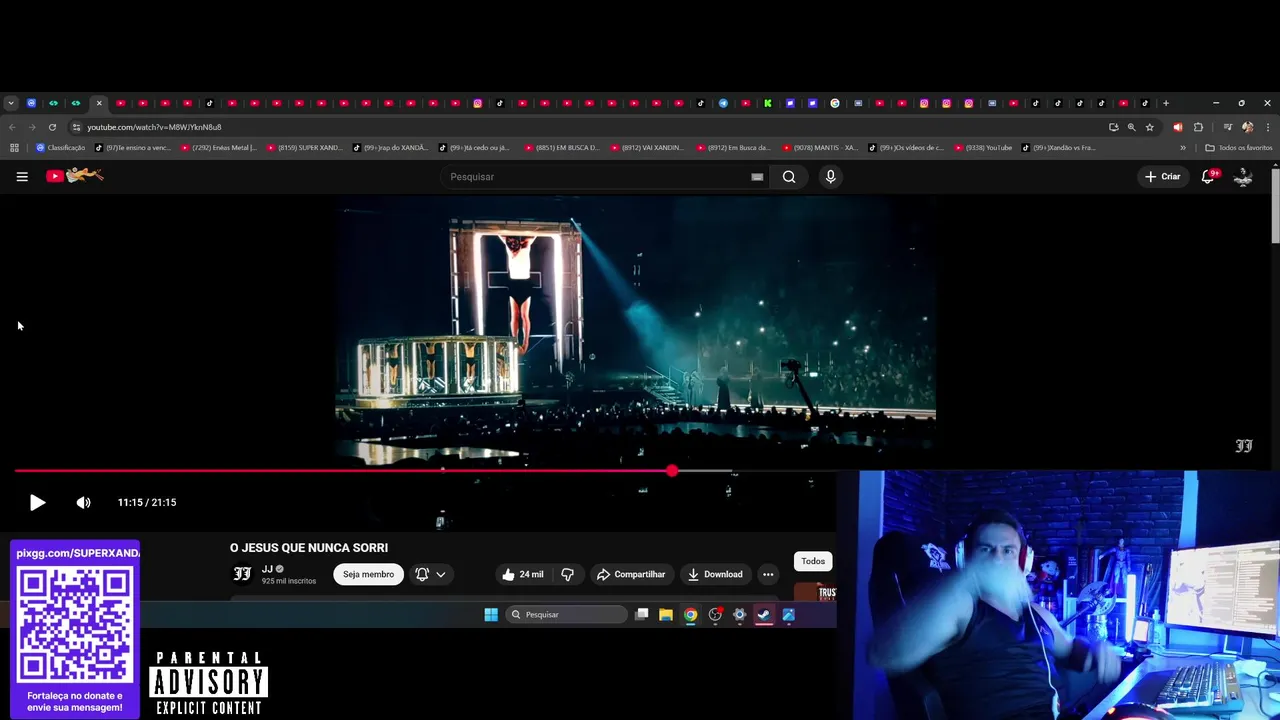Image resolution: width=1280 pixels, height=720 pixels.
Task: Click the YouTube search magnifier button
Action: pos(789,177)
